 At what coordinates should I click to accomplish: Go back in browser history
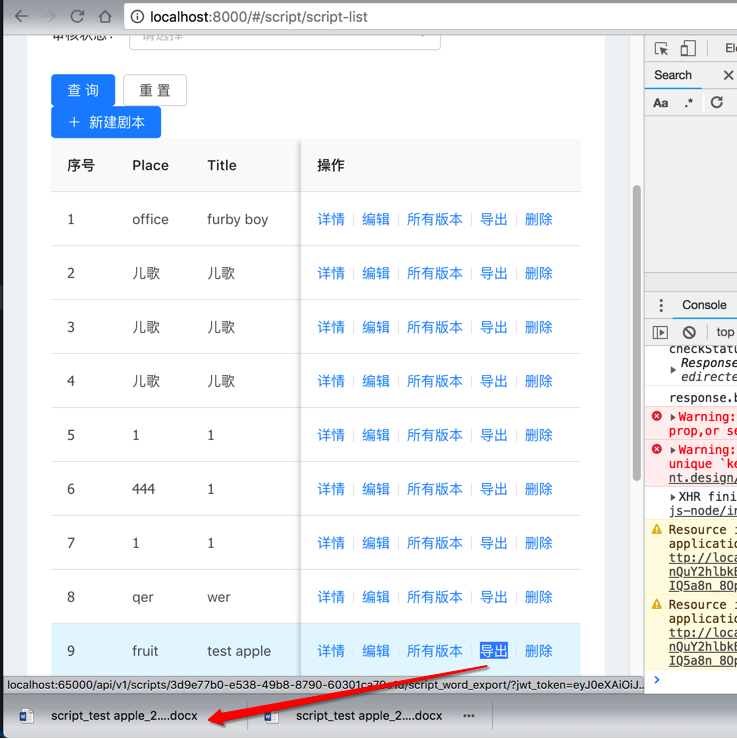[x=21, y=17]
